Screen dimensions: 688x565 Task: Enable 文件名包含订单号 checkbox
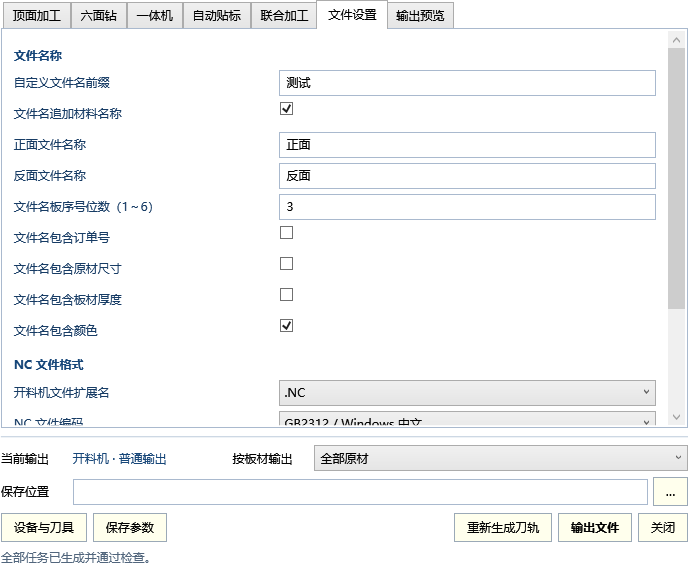[x=287, y=232]
